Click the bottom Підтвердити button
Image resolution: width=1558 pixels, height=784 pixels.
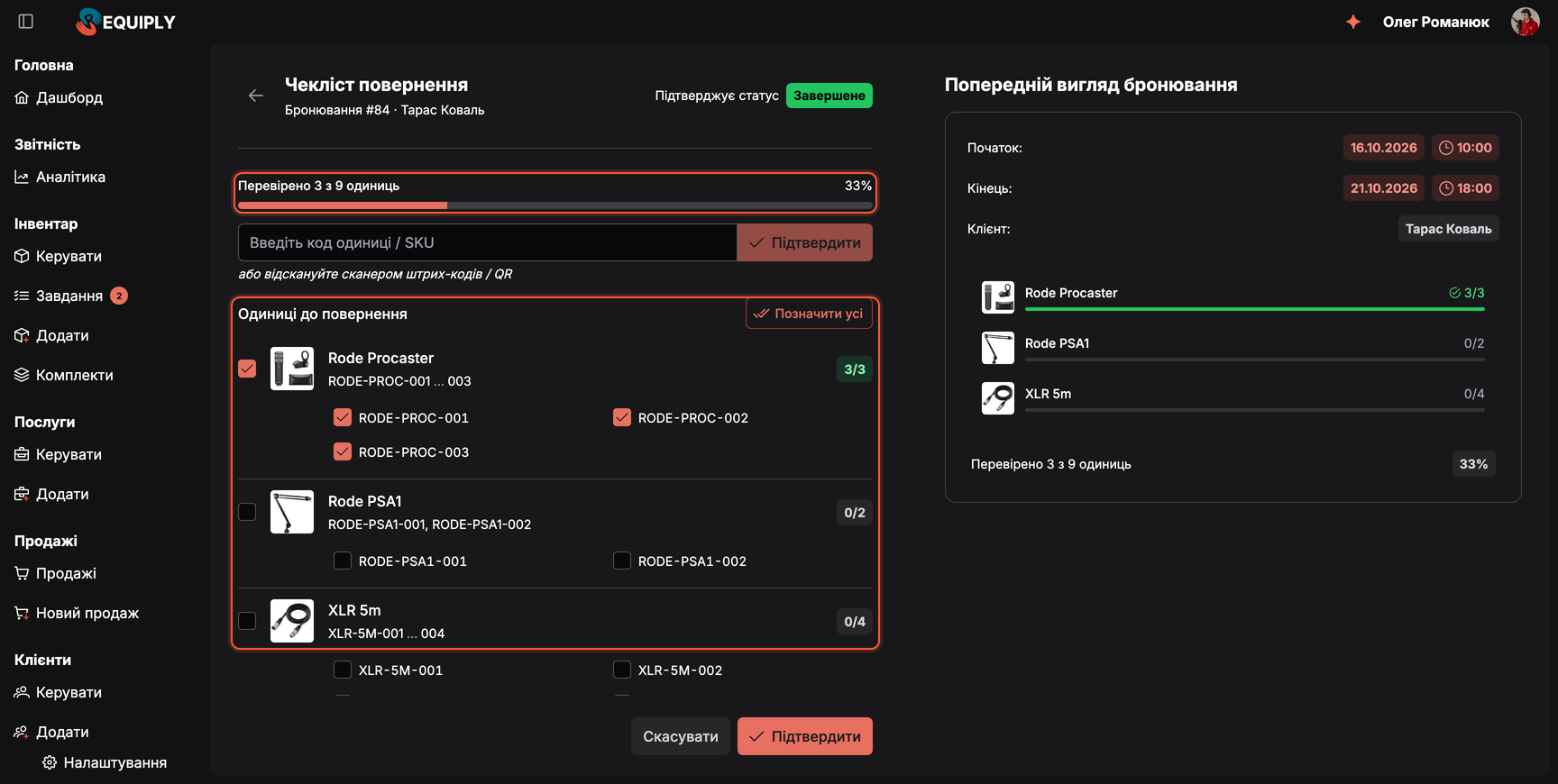tap(805, 736)
